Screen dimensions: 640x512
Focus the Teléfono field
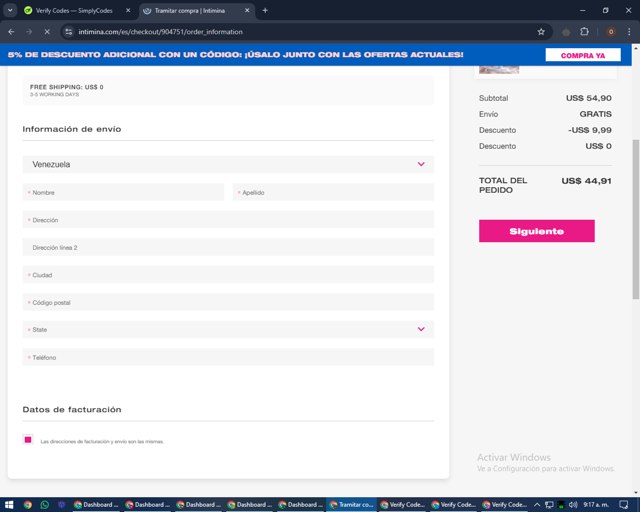point(228,357)
